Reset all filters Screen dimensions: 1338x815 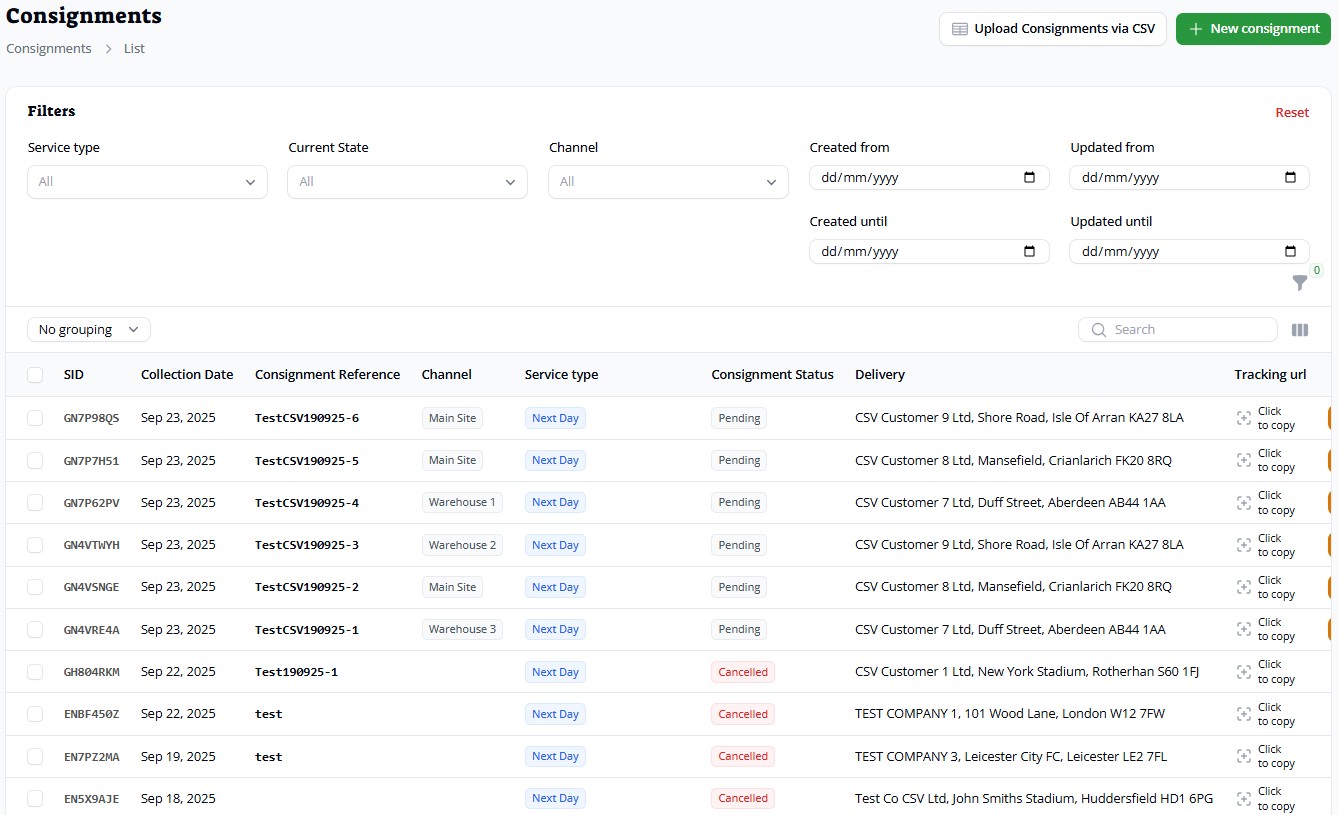tap(1291, 113)
